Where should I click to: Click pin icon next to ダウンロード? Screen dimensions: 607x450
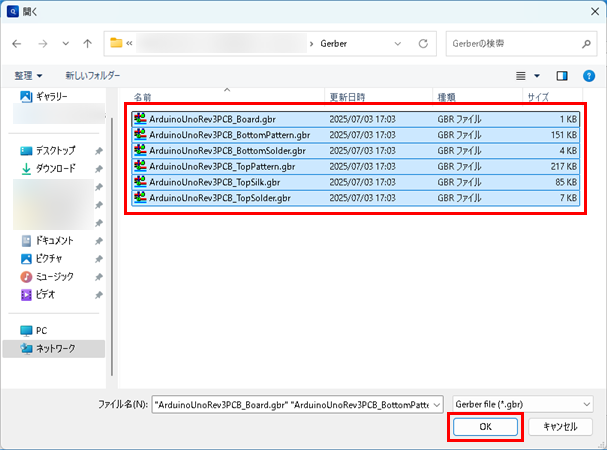pyautogui.click(x=99, y=169)
